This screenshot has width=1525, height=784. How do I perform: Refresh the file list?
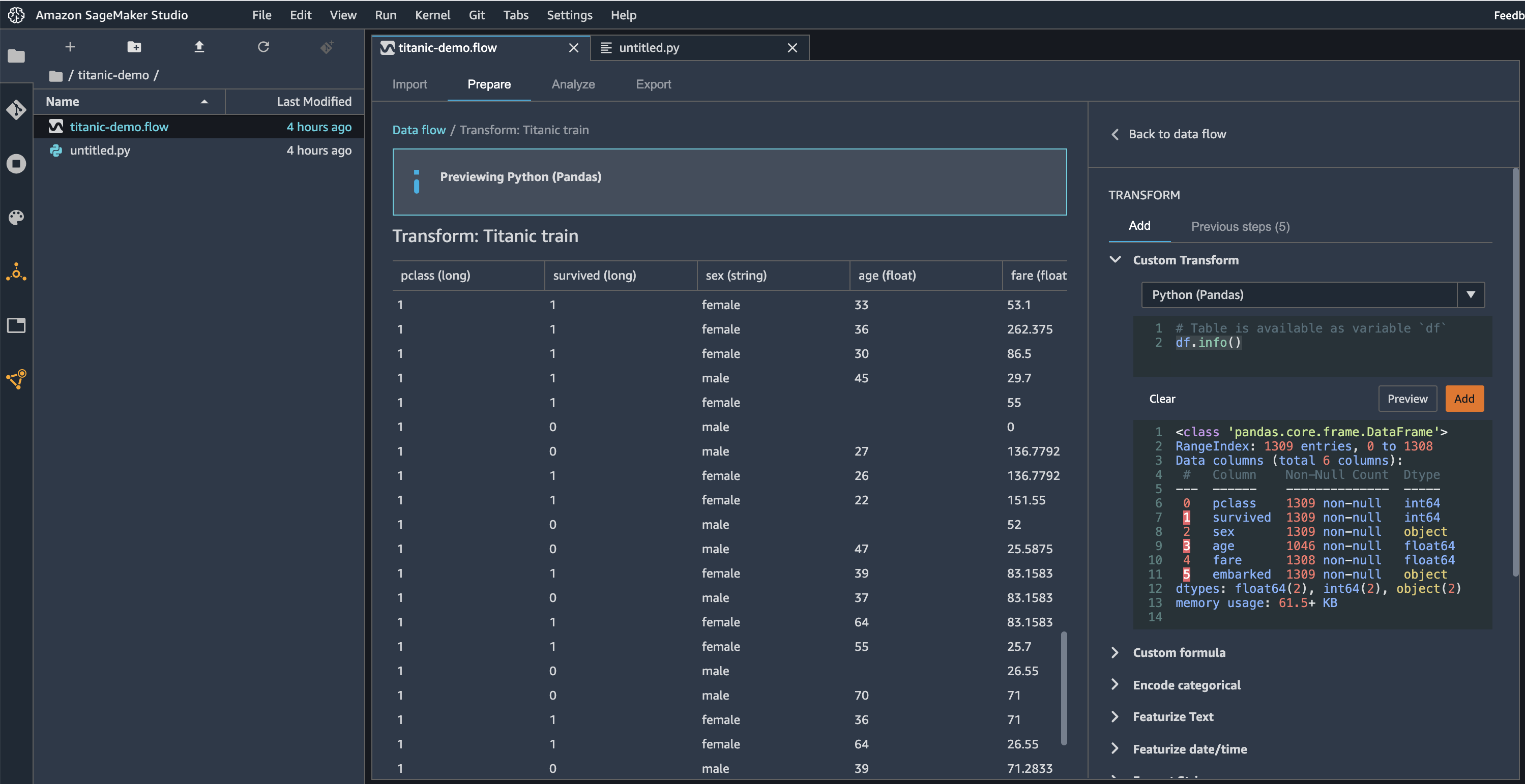pos(263,47)
